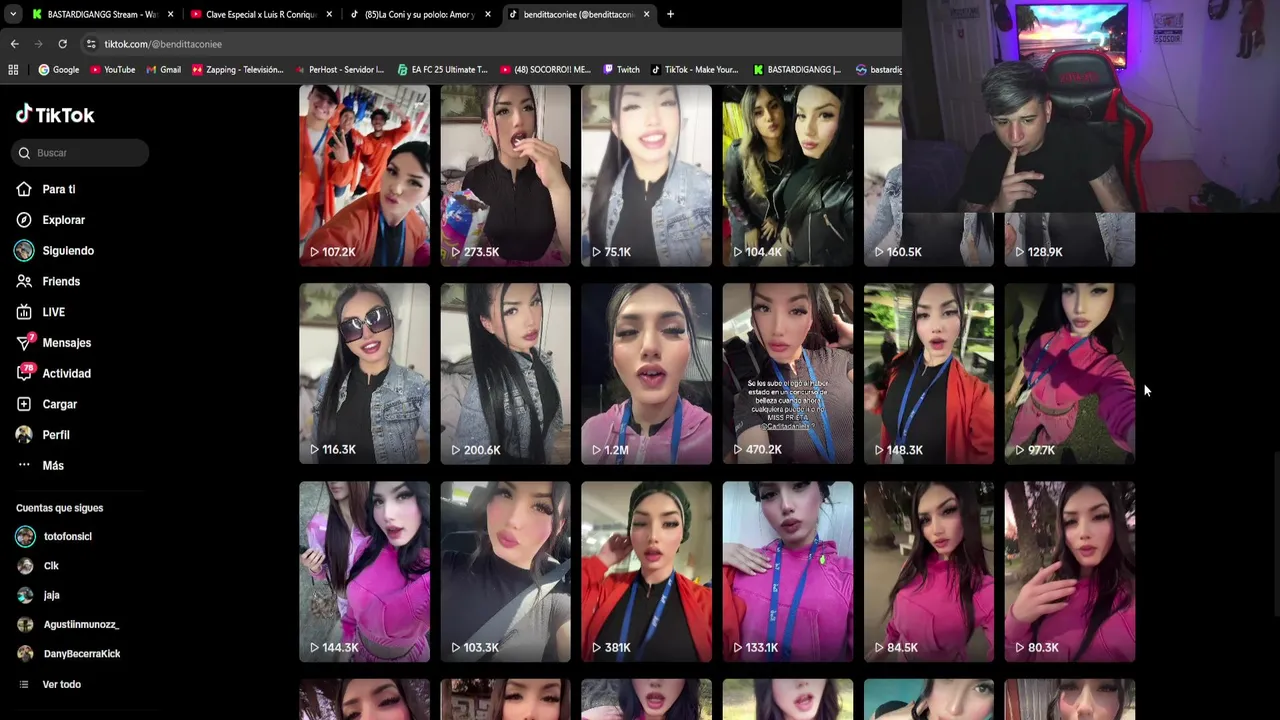1280x720 pixels.
Task: Open Zapping - Televisión bookmark
Action: click(x=238, y=70)
